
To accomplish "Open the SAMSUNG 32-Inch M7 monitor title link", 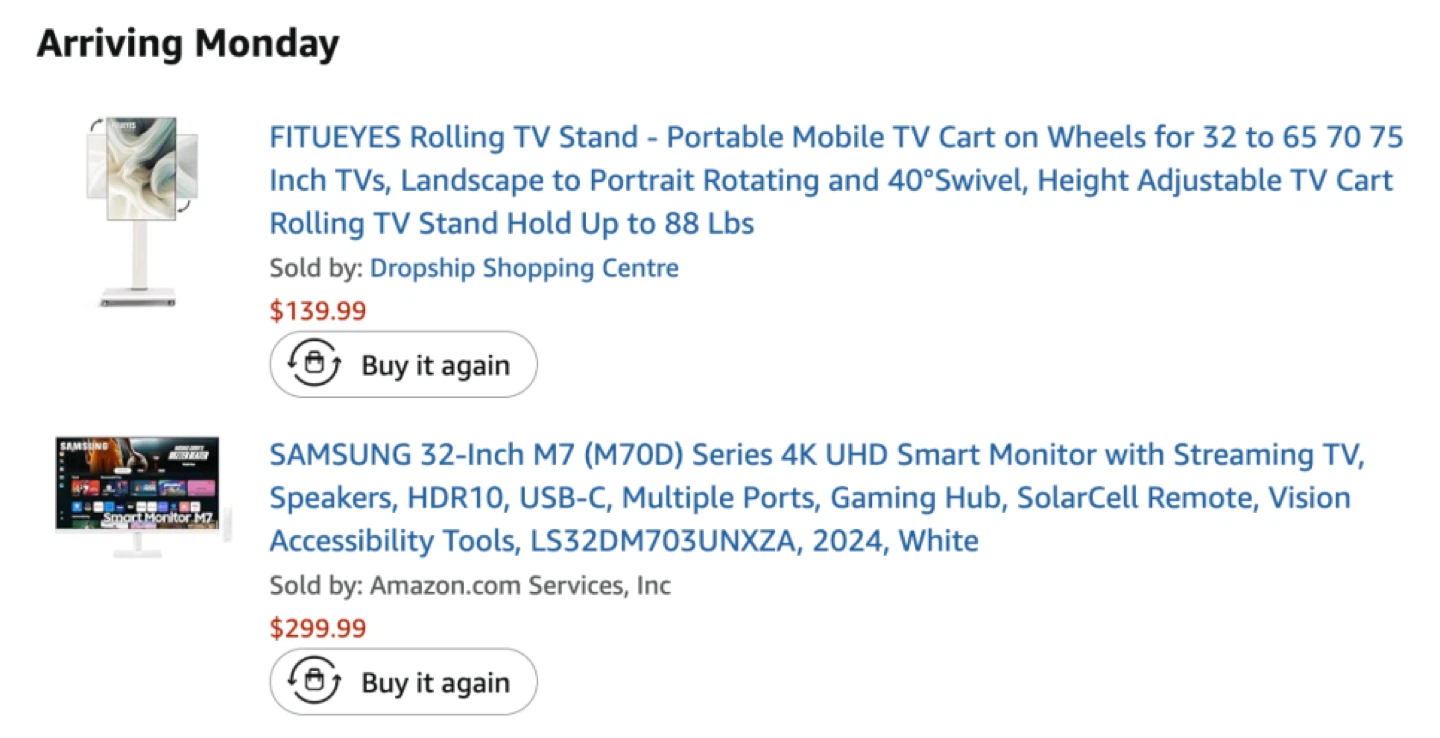I will (816, 455).
